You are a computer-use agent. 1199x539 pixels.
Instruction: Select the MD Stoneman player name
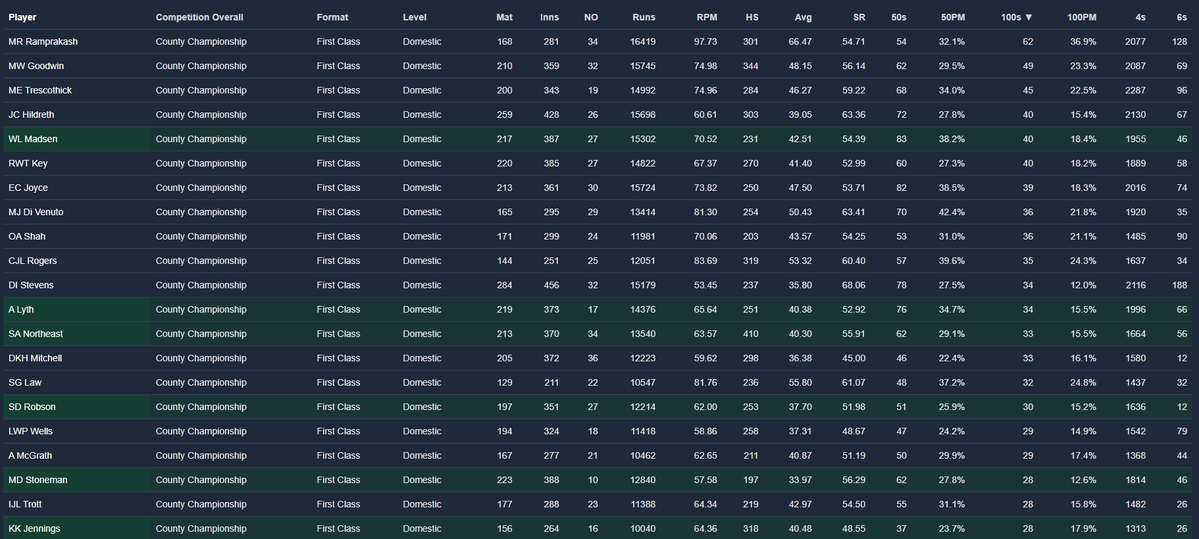tap(37, 480)
